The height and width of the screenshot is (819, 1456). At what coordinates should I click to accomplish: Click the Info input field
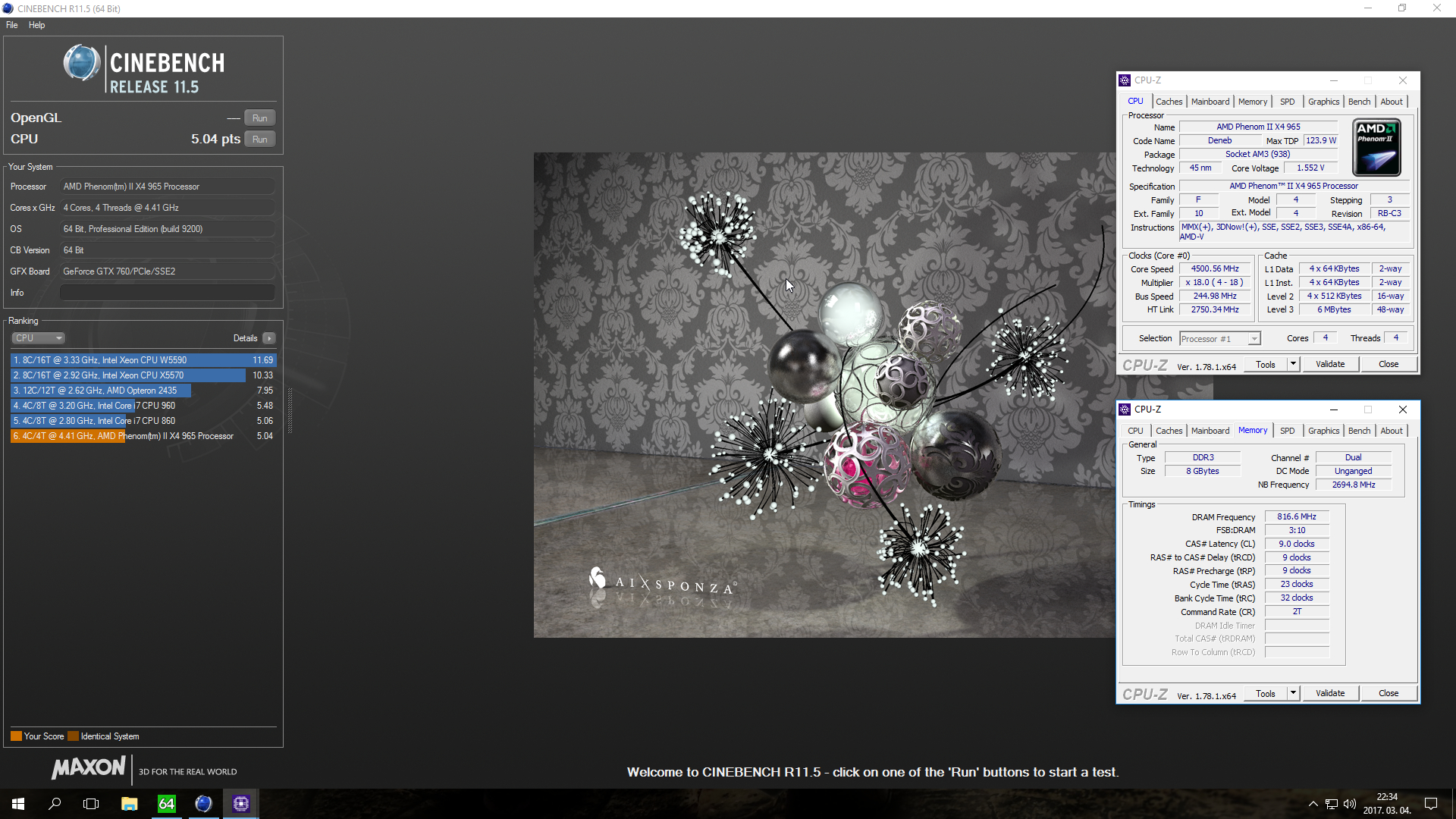pyautogui.click(x=167, y=293)
